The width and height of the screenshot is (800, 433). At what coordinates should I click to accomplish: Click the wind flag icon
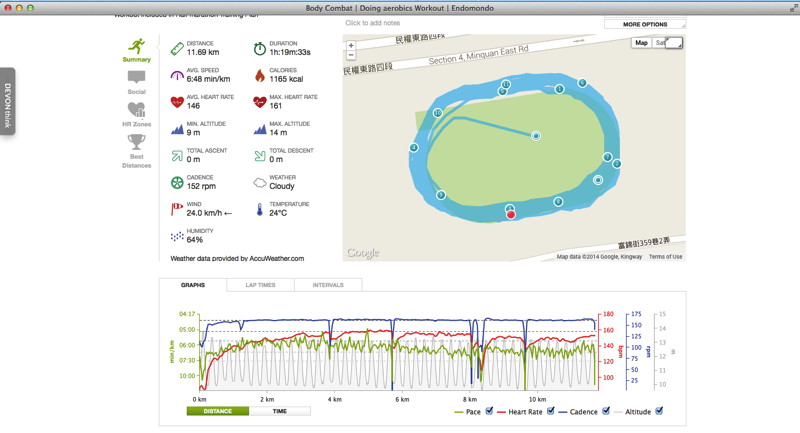tap(177, 209)
